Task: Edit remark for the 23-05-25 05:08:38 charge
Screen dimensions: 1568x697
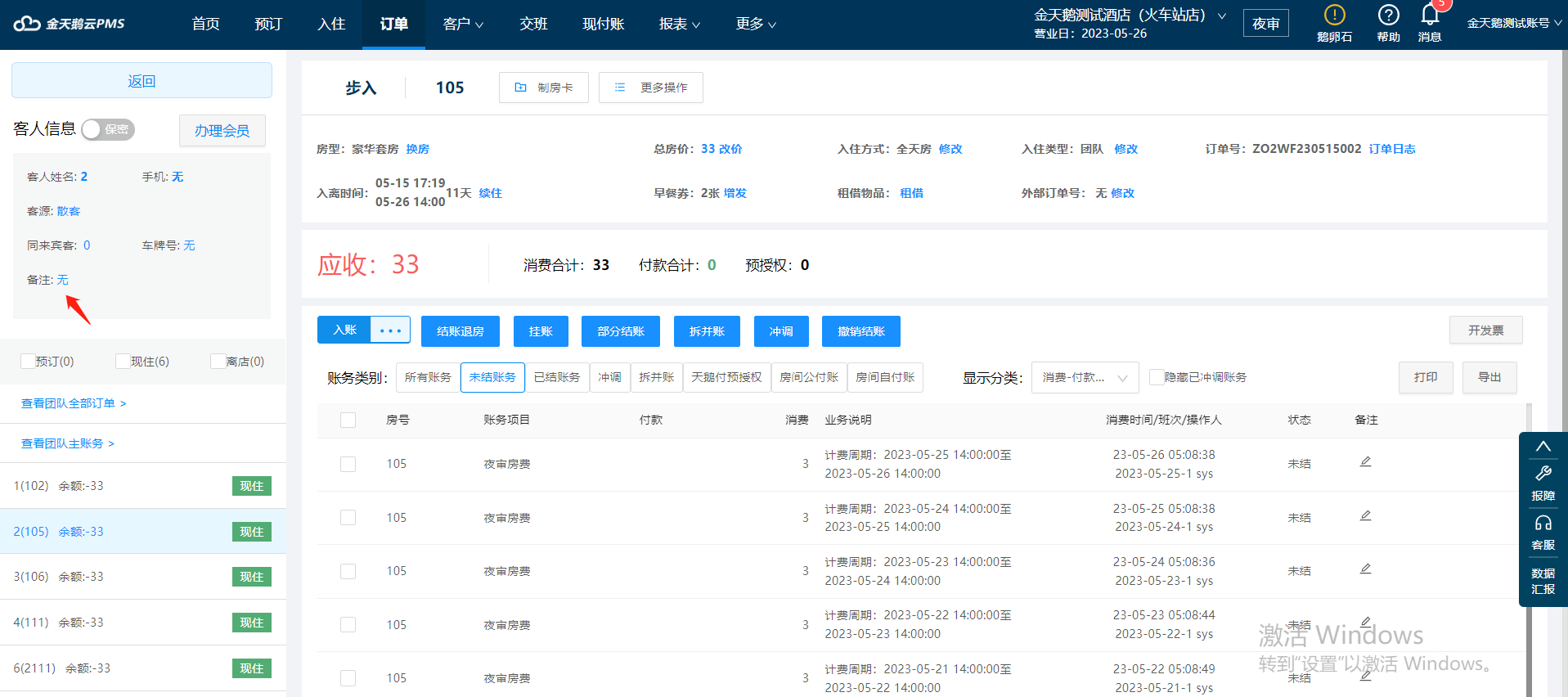Action: (x=1365, y=515)
